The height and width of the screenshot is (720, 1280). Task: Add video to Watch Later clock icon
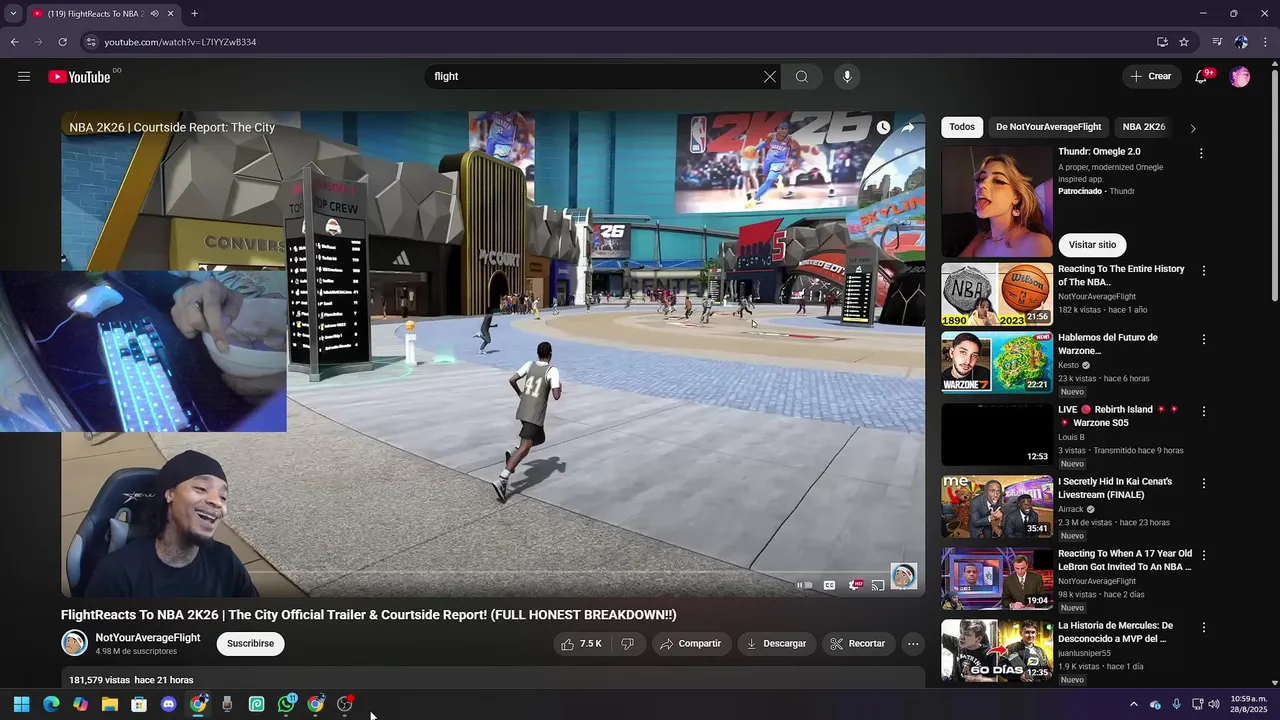pos(883,128)
